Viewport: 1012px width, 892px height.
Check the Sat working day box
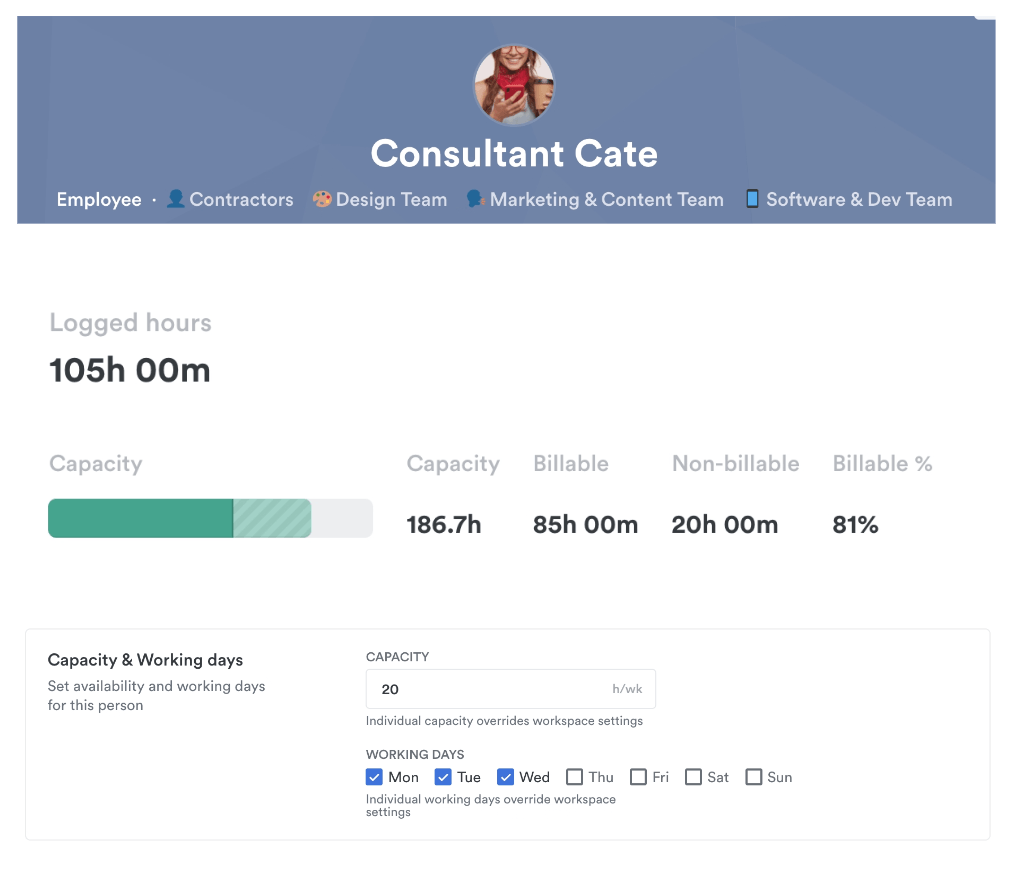pyautogui.click(x=693, y=777)
